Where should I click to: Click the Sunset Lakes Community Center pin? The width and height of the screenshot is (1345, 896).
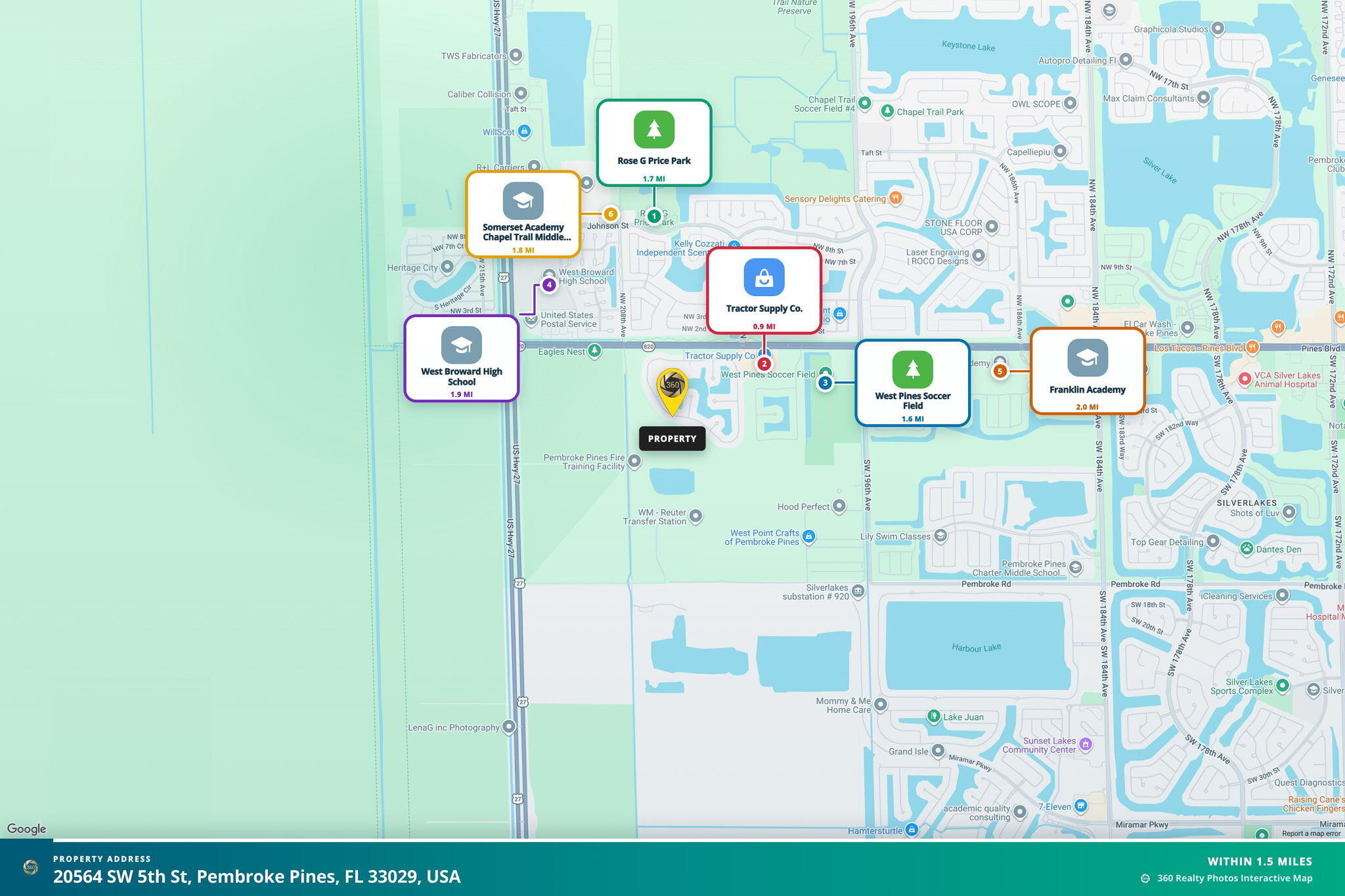pos(1086,744)
